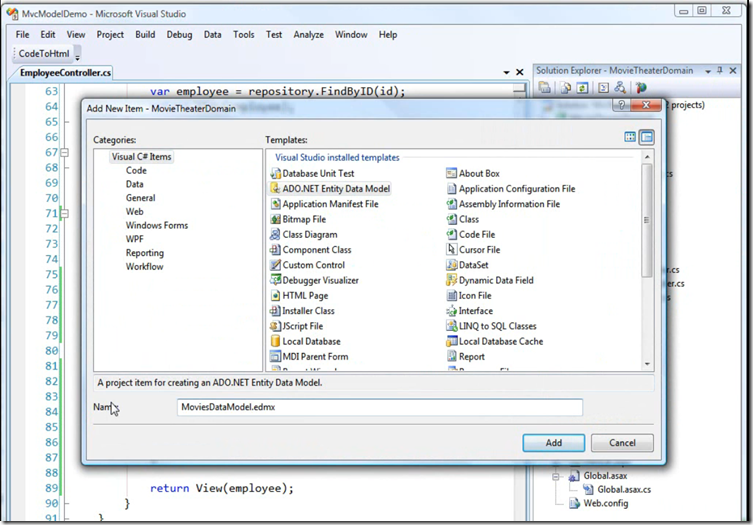Select the About Box template

(473, 173)
